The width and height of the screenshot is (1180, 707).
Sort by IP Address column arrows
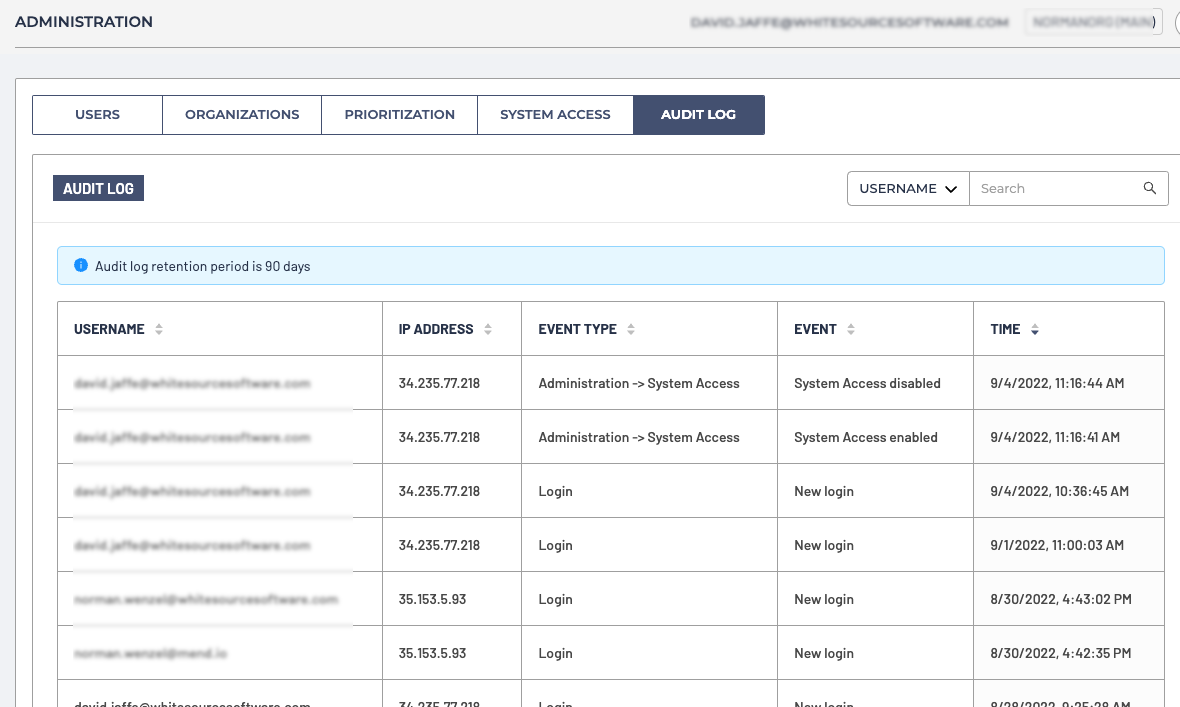488,329
